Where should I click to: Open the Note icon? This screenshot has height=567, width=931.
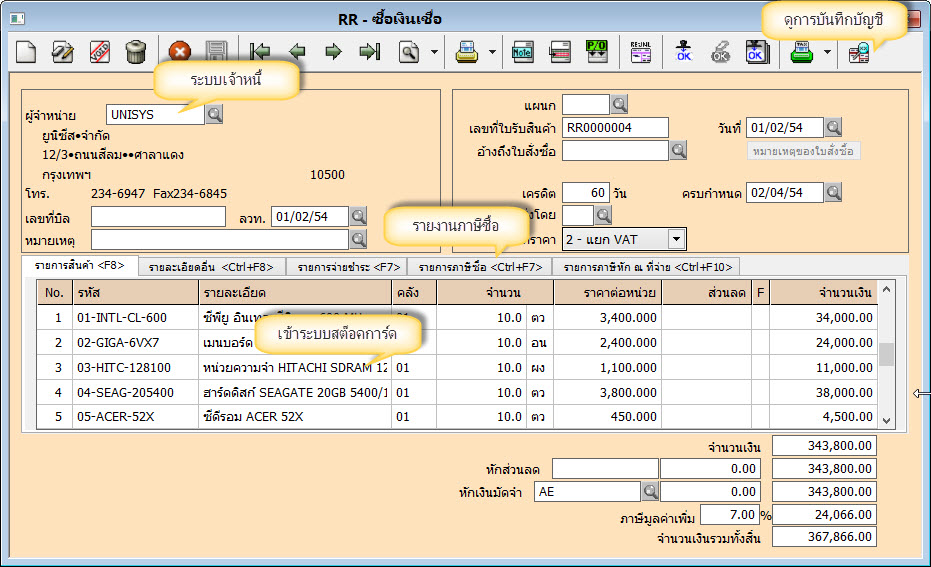[522, 52]
